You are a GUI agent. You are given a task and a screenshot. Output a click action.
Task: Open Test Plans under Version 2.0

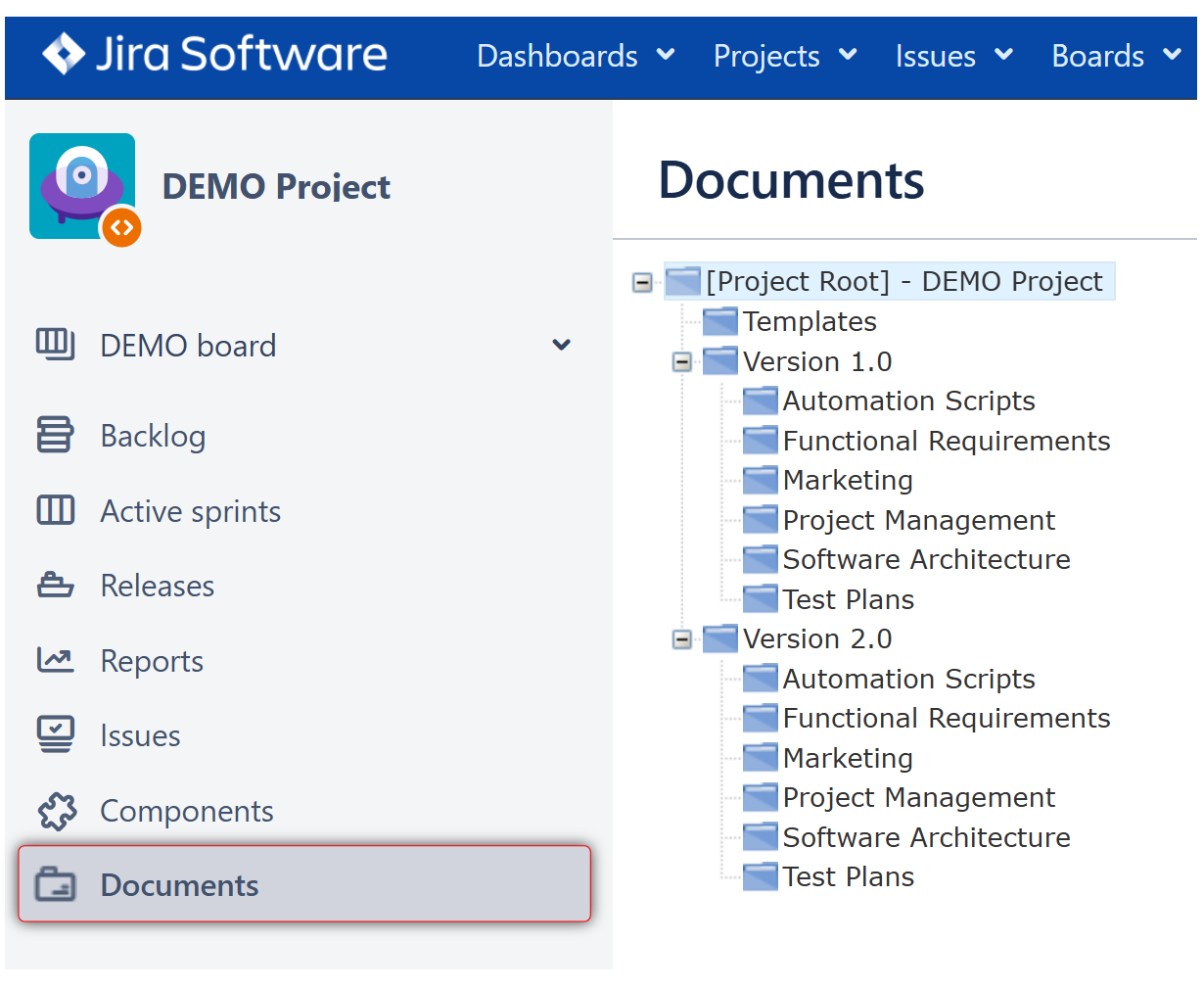[848, 875]
